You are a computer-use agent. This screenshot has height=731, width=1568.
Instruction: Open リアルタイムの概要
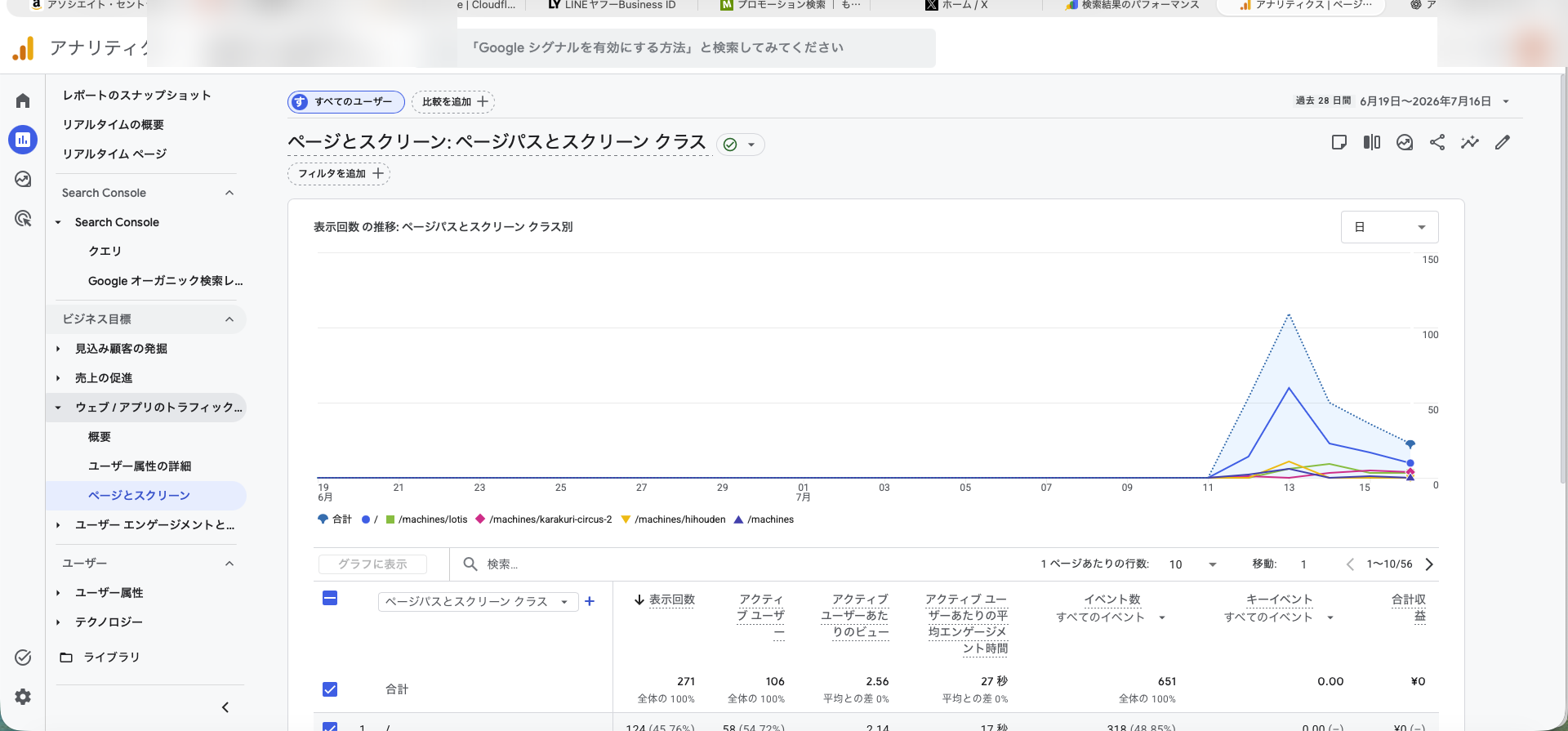pyautogui.click(x=114, y=125)
